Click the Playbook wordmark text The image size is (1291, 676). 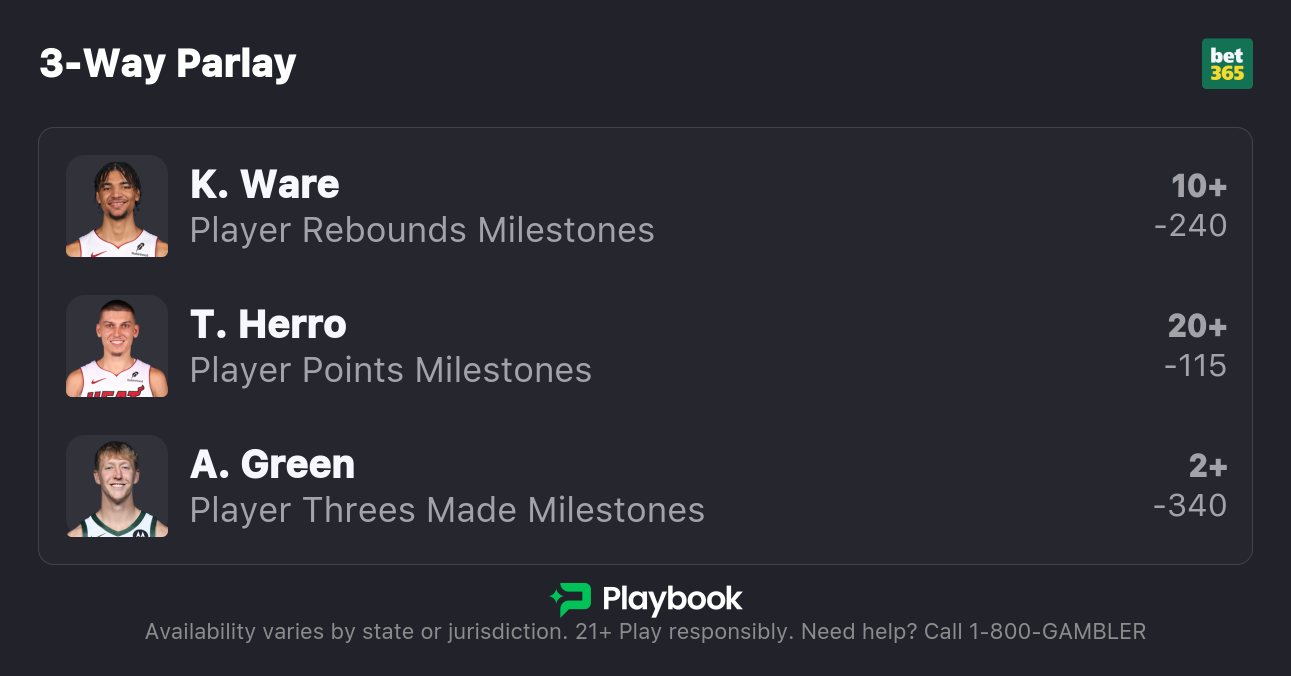672,599
